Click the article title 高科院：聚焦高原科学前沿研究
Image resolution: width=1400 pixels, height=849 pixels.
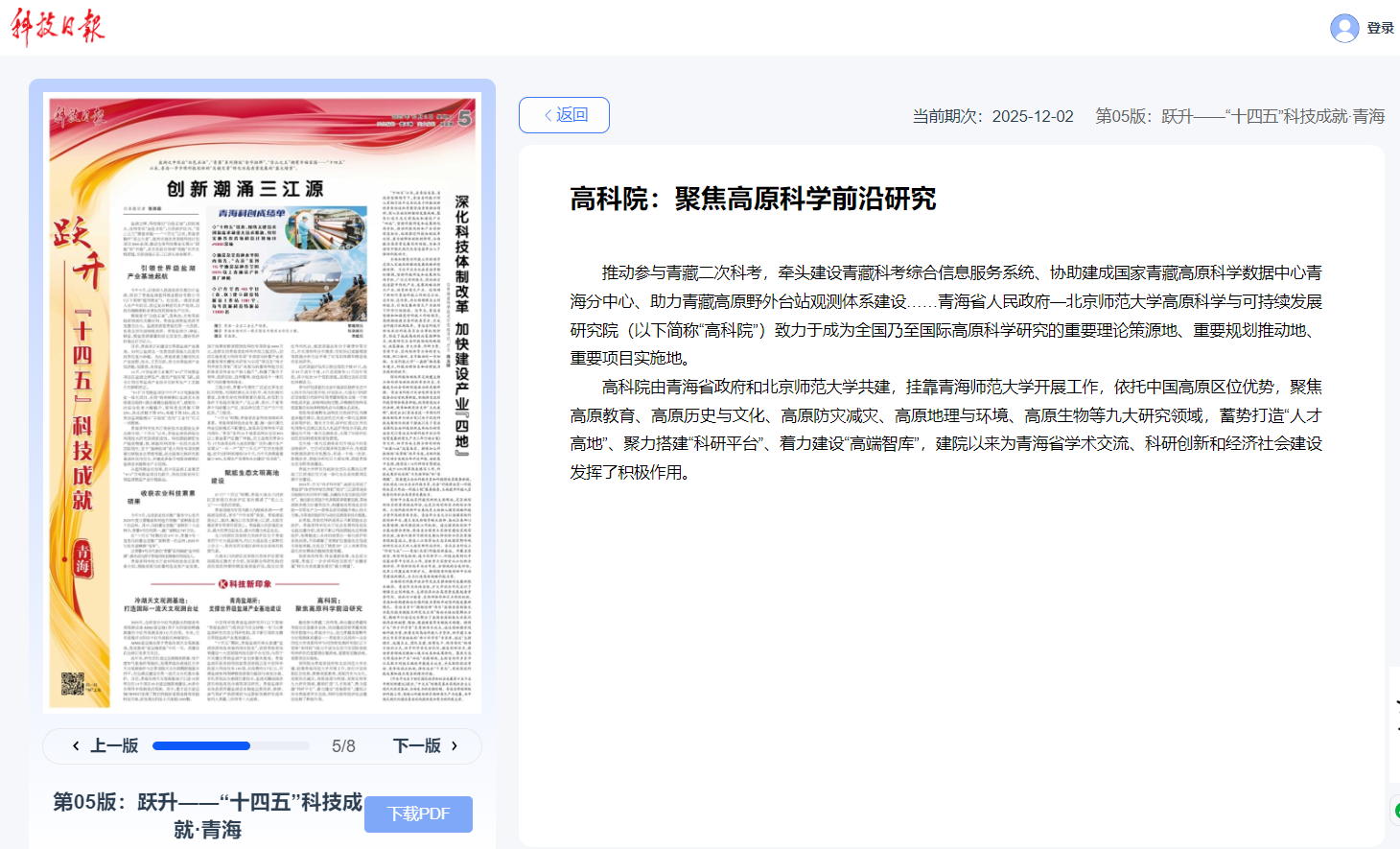[753, 199]
